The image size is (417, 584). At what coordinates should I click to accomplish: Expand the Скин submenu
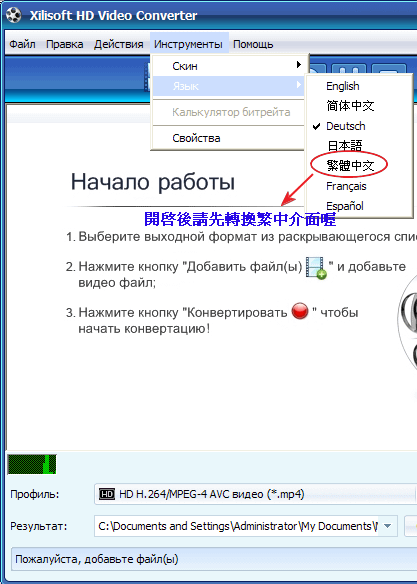229,66
